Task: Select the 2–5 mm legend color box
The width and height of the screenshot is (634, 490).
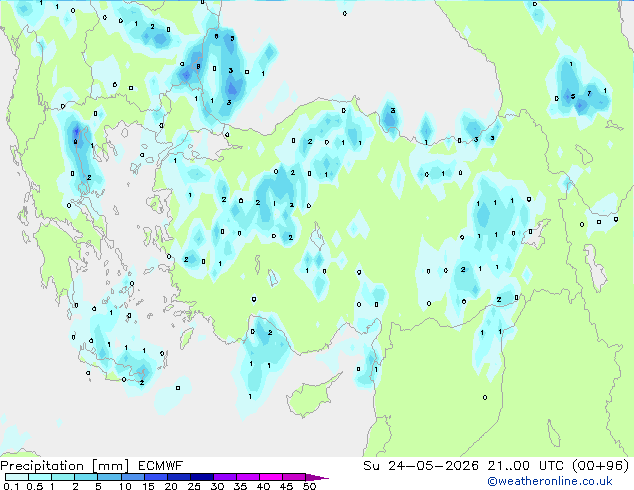Action: 86,477
